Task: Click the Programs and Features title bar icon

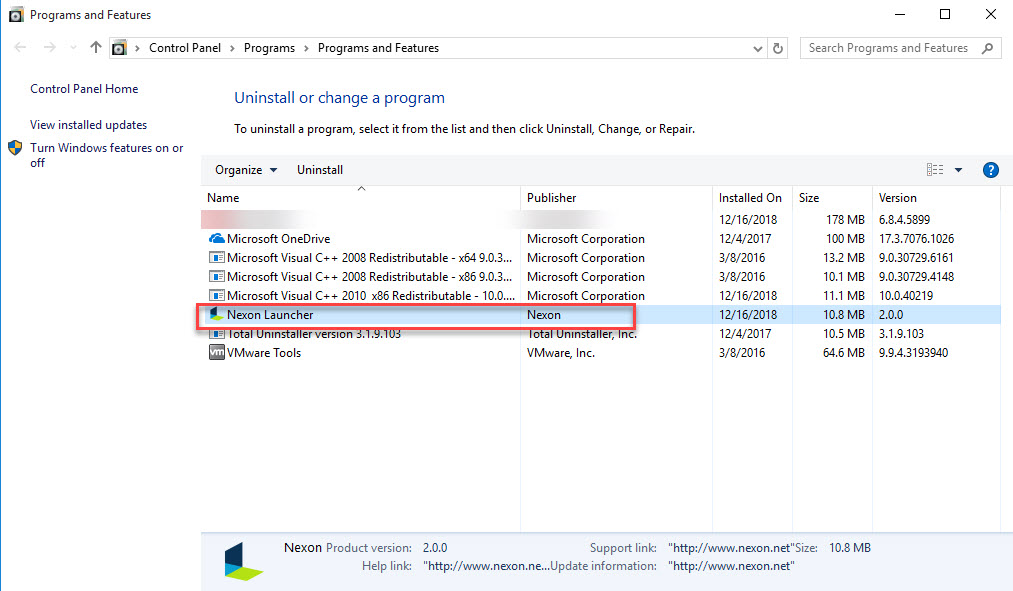Action: click(16, 14)
